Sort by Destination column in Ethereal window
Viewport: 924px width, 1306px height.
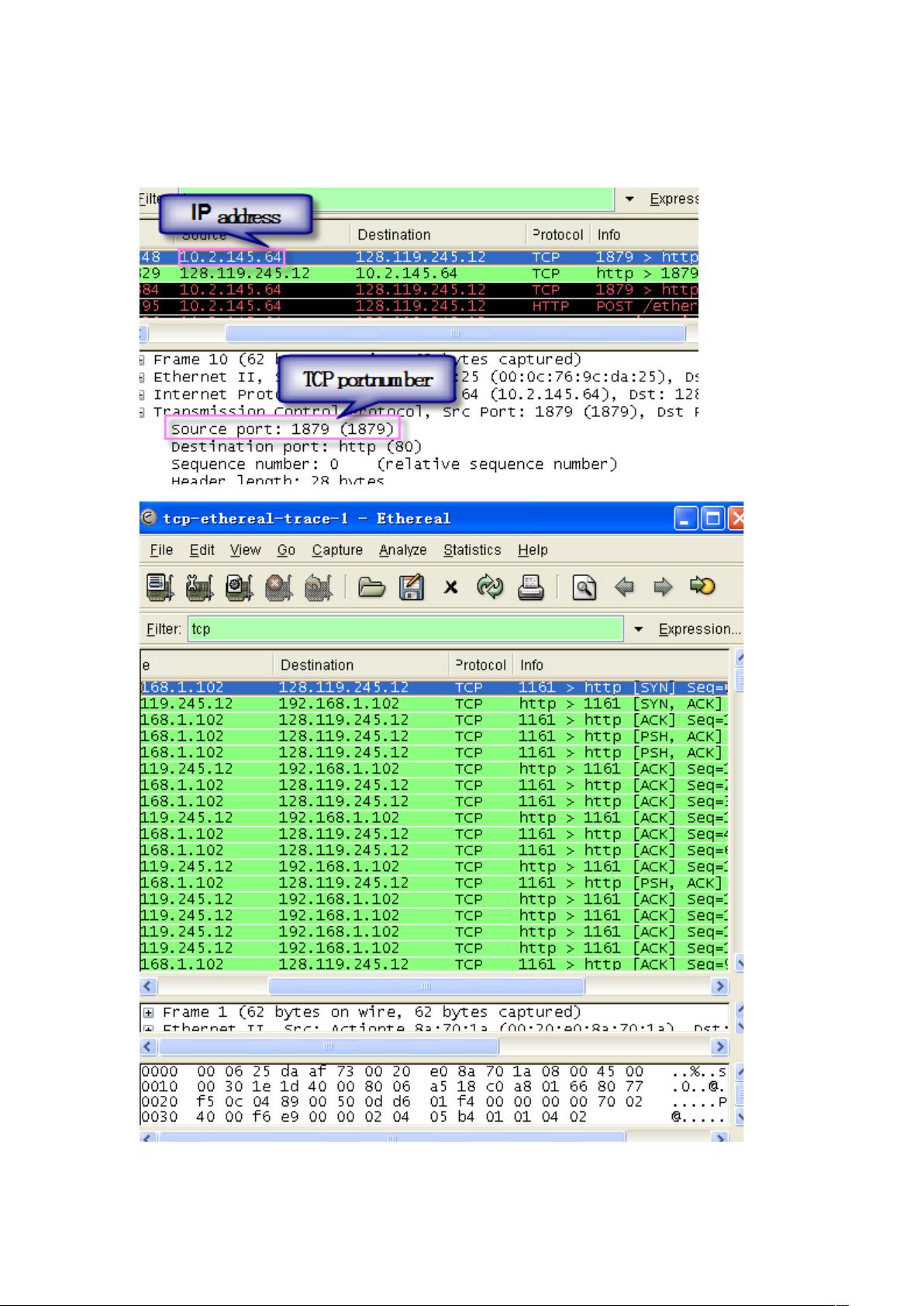[x=361, y=665]
